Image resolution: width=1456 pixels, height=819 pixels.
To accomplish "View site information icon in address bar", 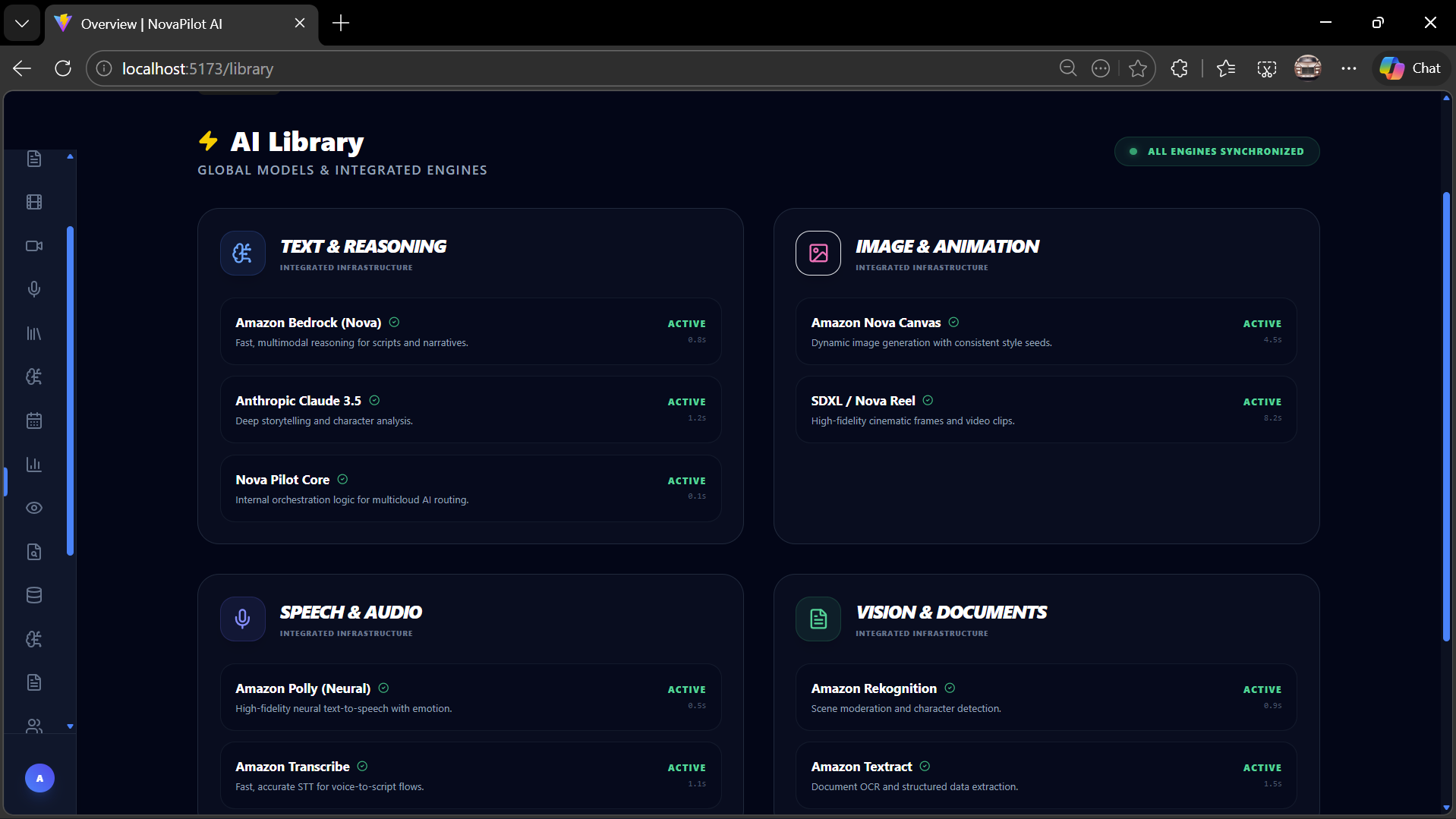I will coord(104,68).
